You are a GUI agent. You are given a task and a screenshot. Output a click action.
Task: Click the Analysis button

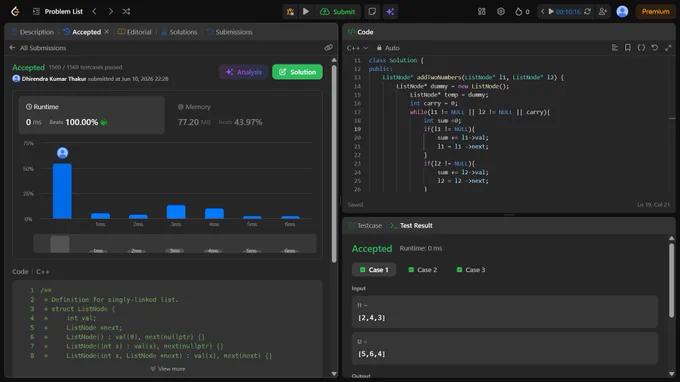pos(244,72)
